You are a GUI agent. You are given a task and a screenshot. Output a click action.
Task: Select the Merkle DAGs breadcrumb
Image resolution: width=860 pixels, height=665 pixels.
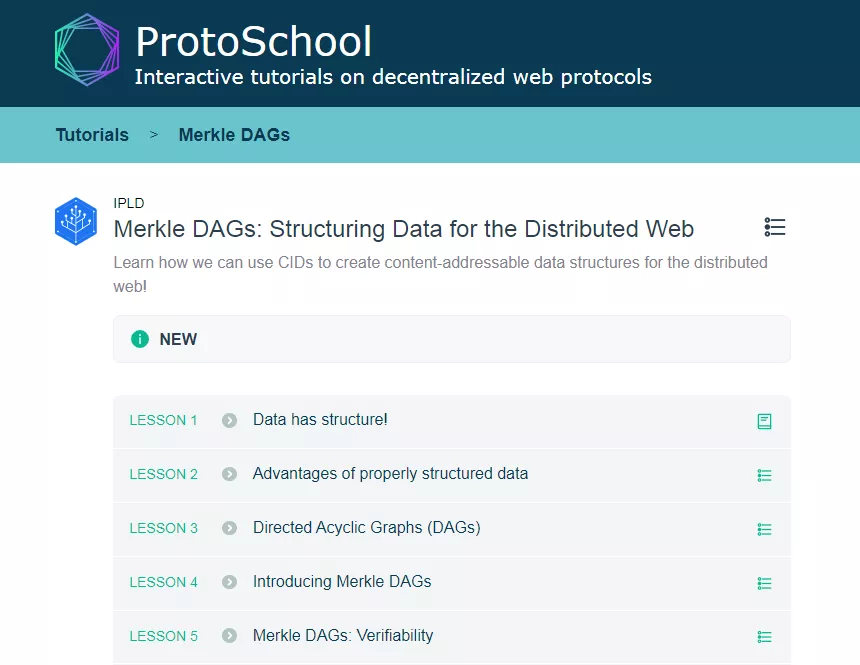234,134
